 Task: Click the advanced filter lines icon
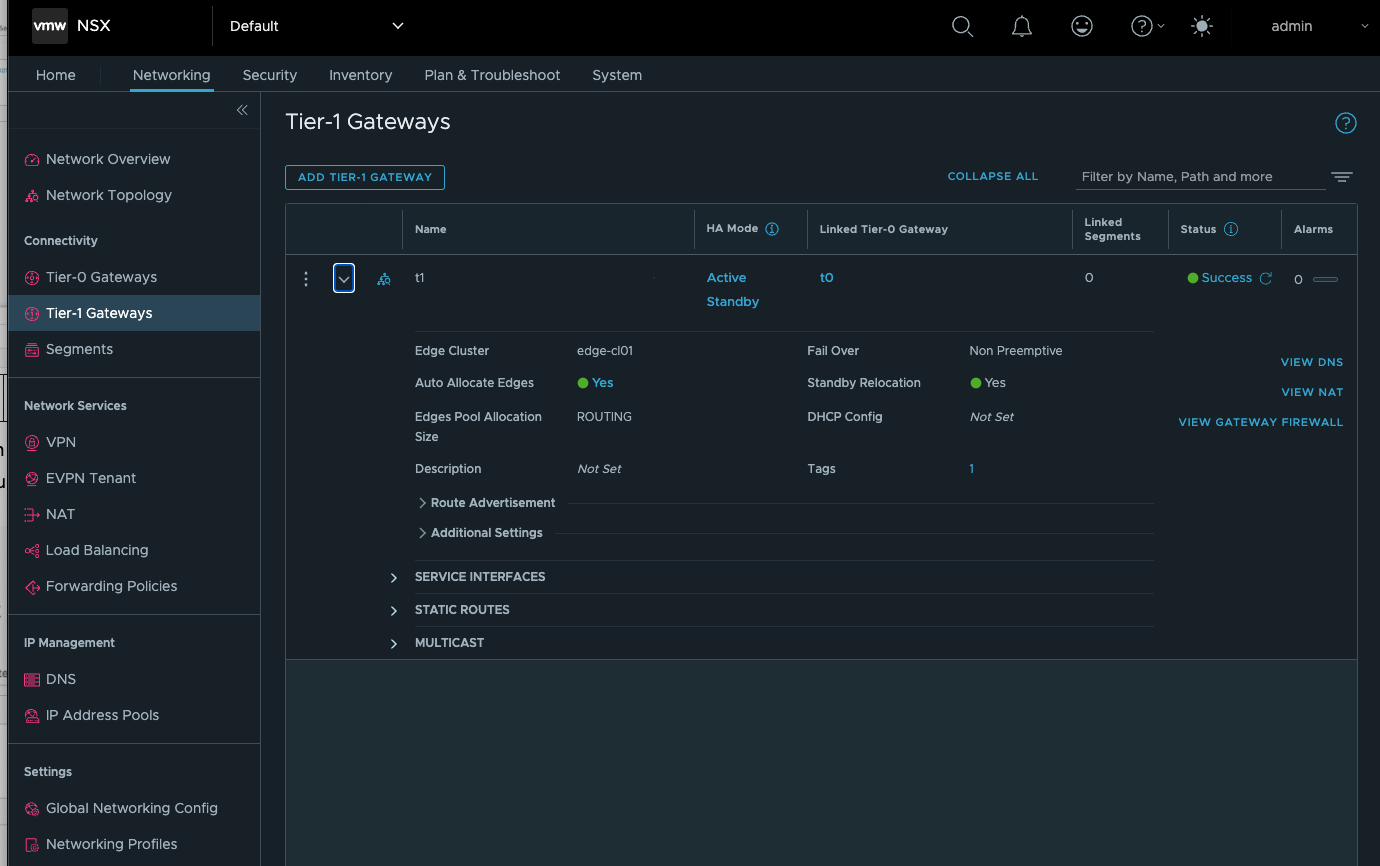[x=1342, y=177]
